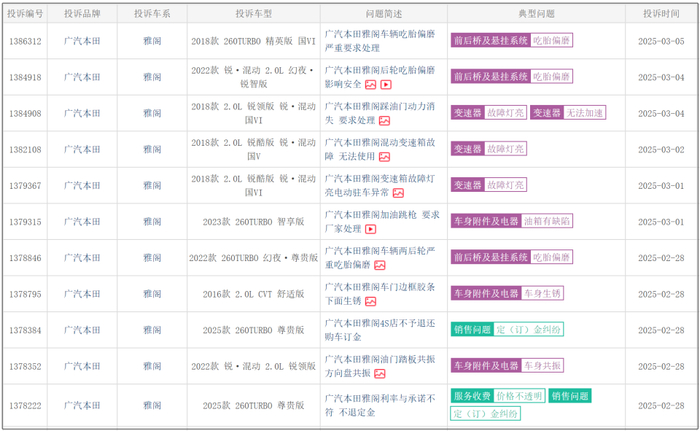
Task: Click 车身共振 tag in row 1378352
Action: (x=542, y=366)
